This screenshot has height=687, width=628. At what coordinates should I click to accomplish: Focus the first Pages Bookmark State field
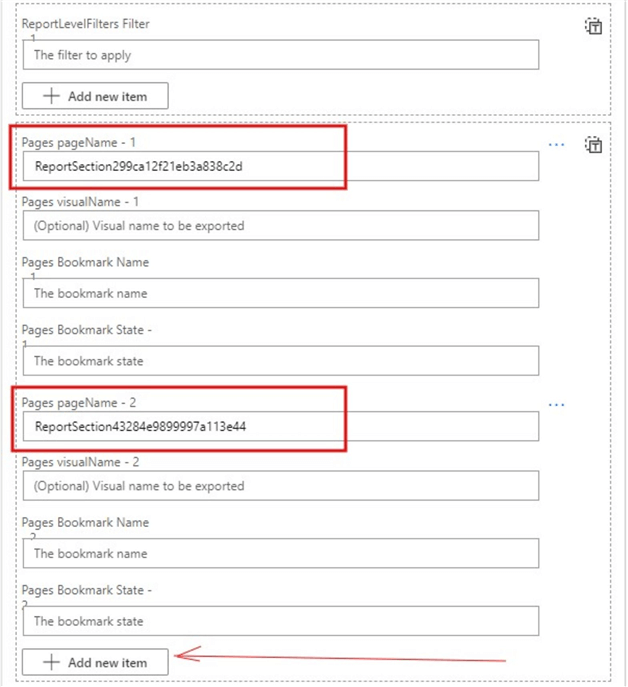280,361
